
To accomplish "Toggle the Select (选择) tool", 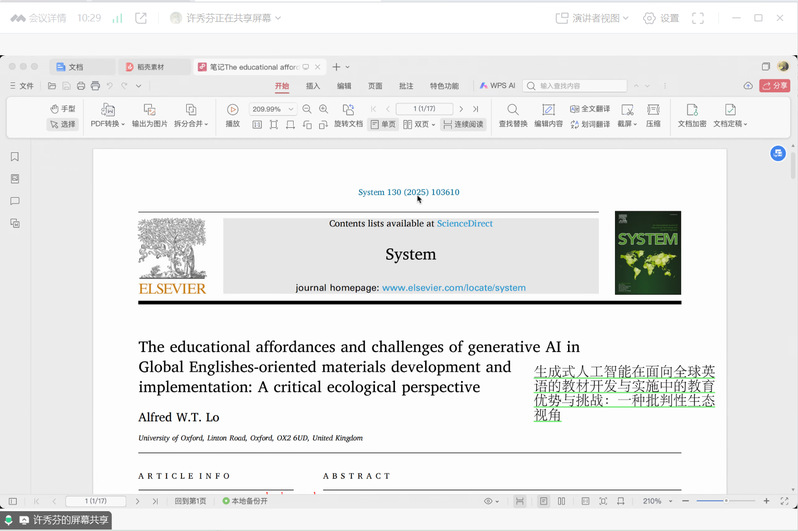I will pos(62,125).
